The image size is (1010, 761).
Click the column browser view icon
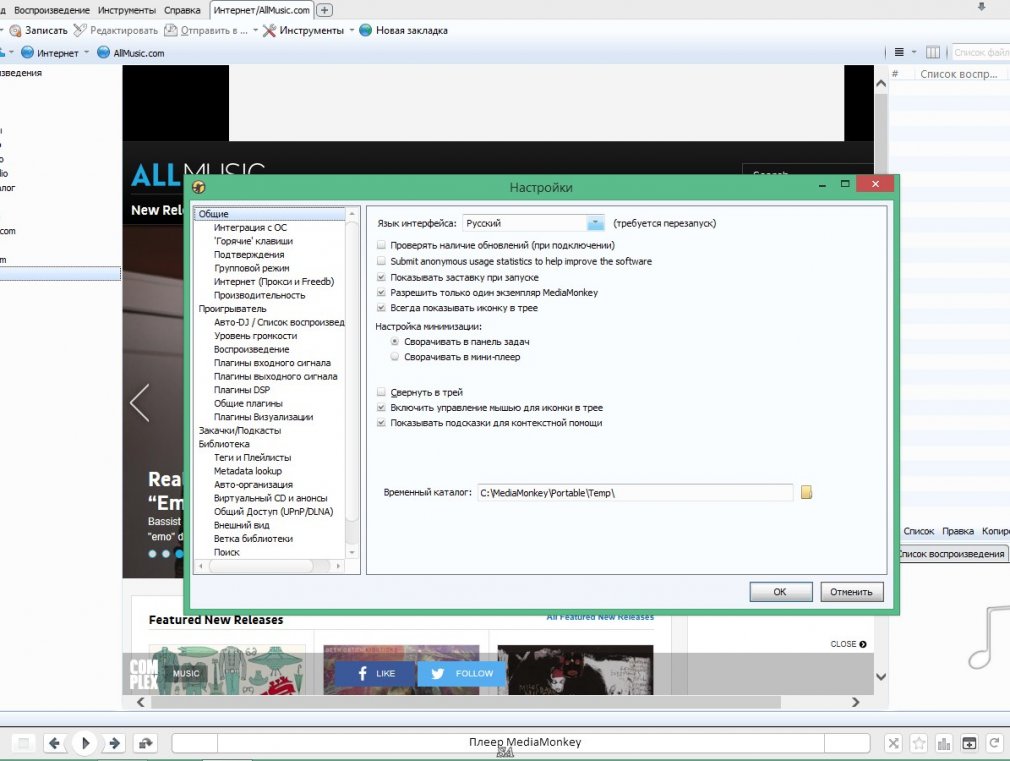pyautogui.click(x=933, y=52)
